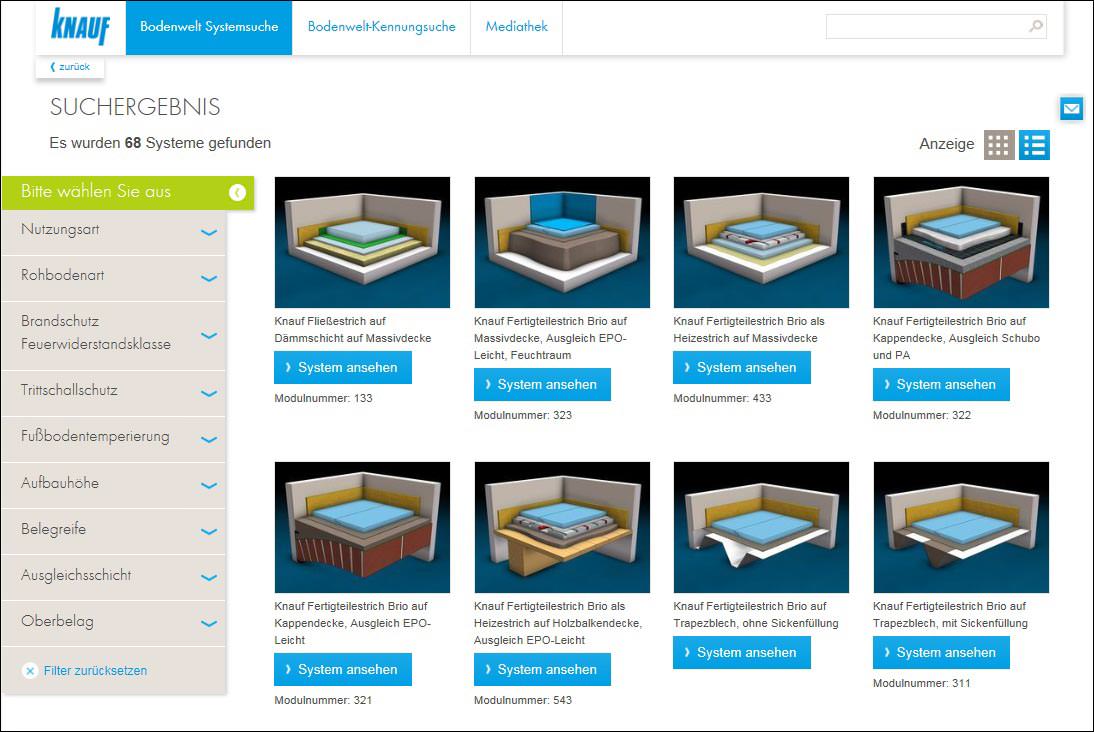Open thumbnail of Brio Heizestrich auf Massivdecke

(761, 242)
